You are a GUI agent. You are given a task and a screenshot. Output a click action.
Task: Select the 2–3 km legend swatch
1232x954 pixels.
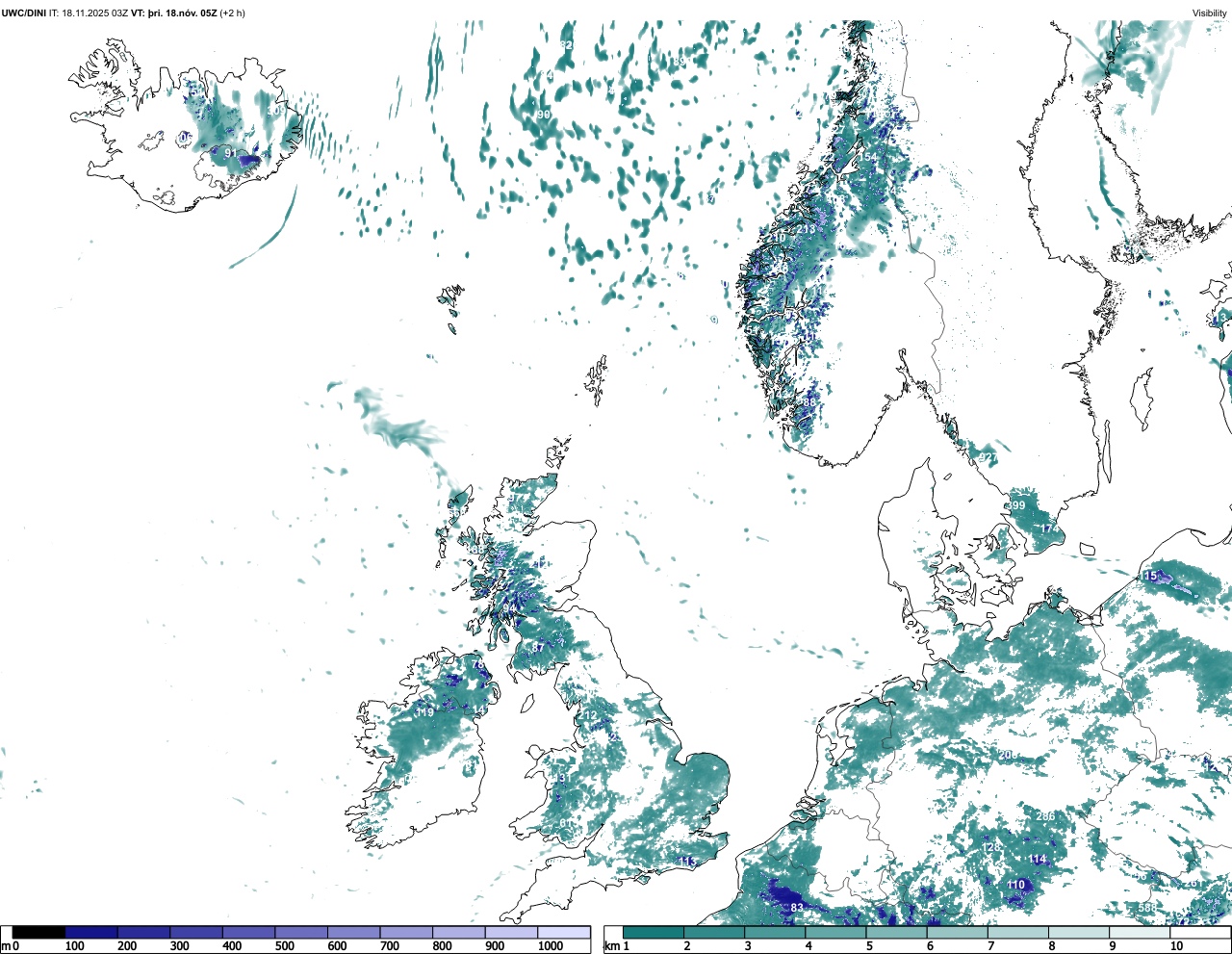pyautogui.click(x=713, y=933)
